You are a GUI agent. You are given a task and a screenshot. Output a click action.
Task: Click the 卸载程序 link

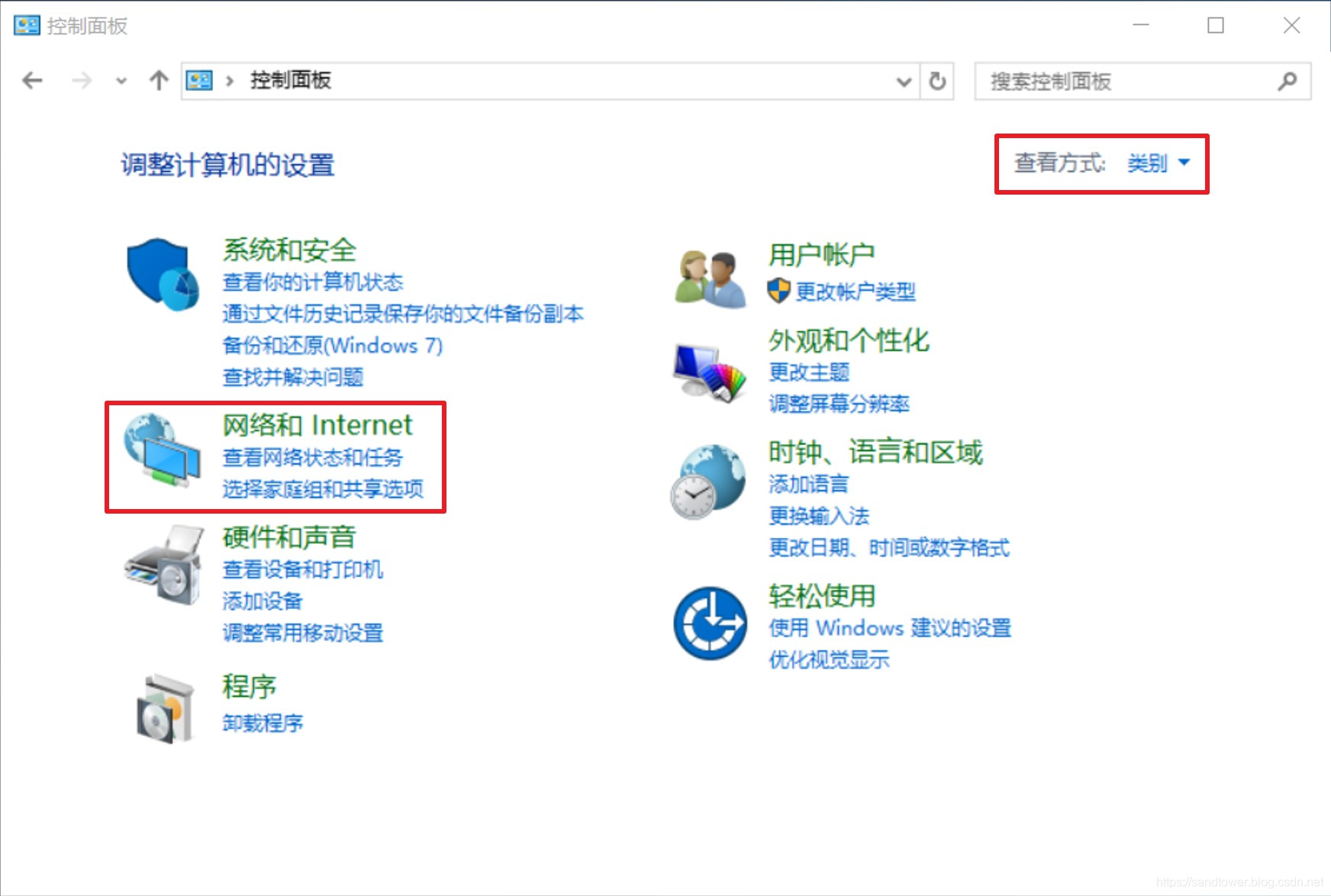[x=262, y=723]
